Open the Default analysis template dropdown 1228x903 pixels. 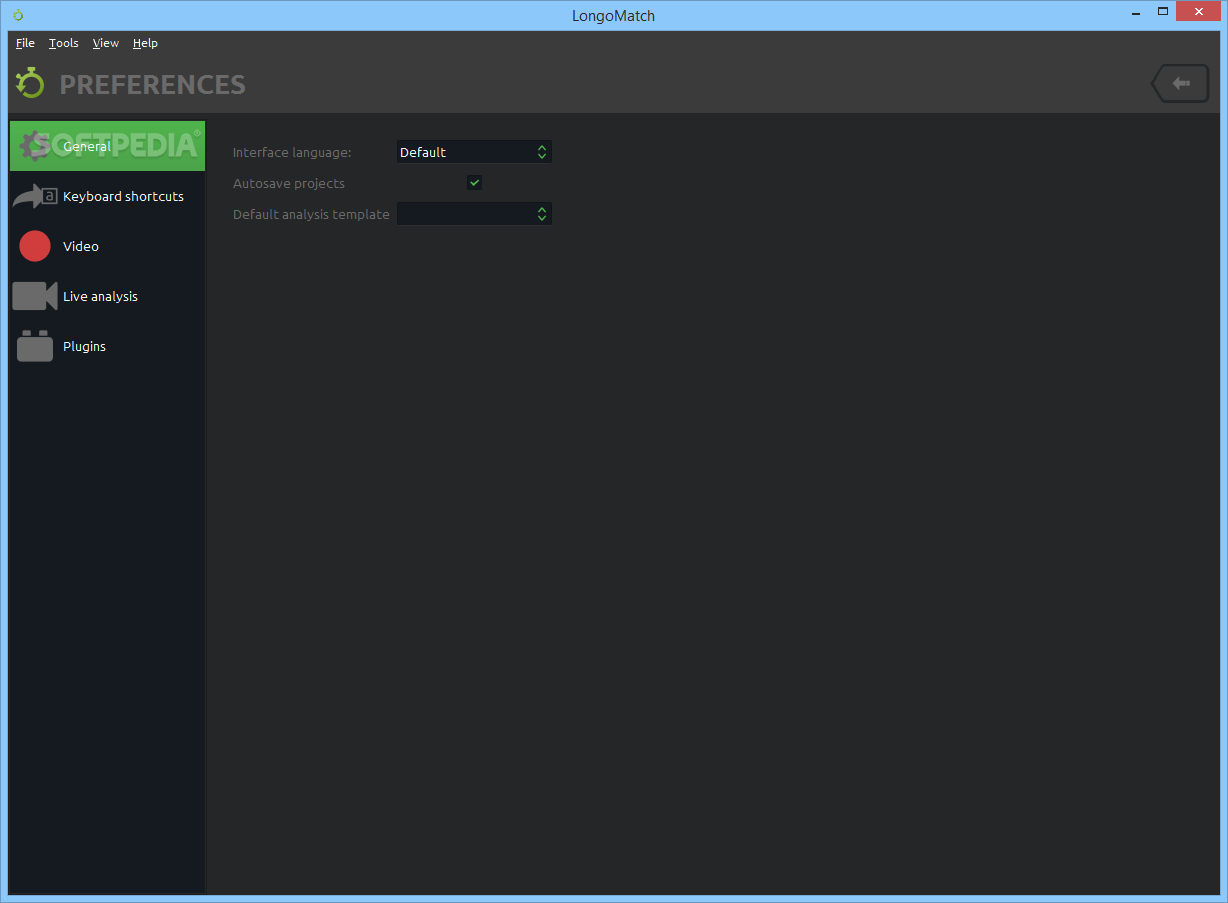coord(474,214)
